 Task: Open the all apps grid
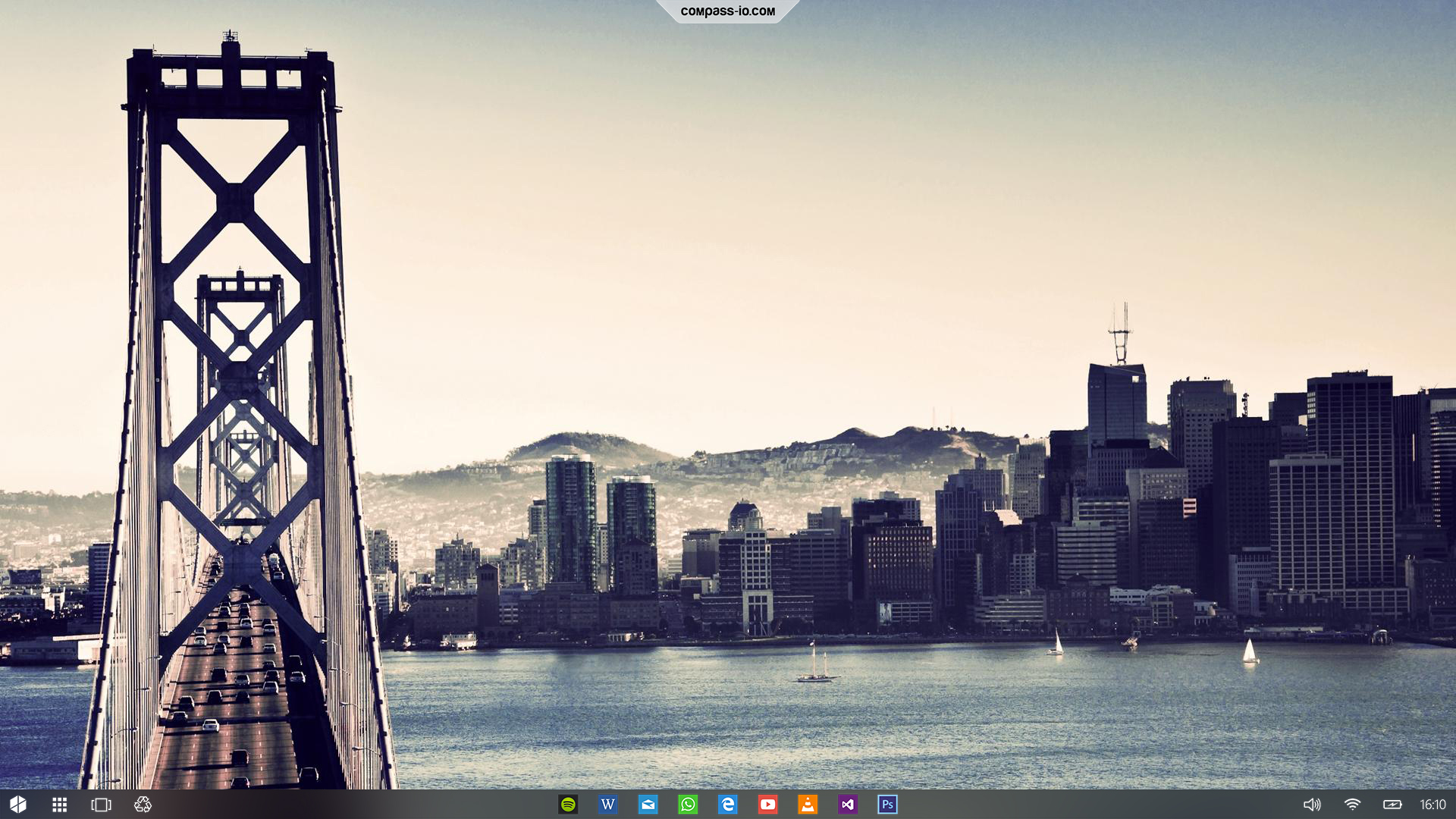(x=60, y=805)
